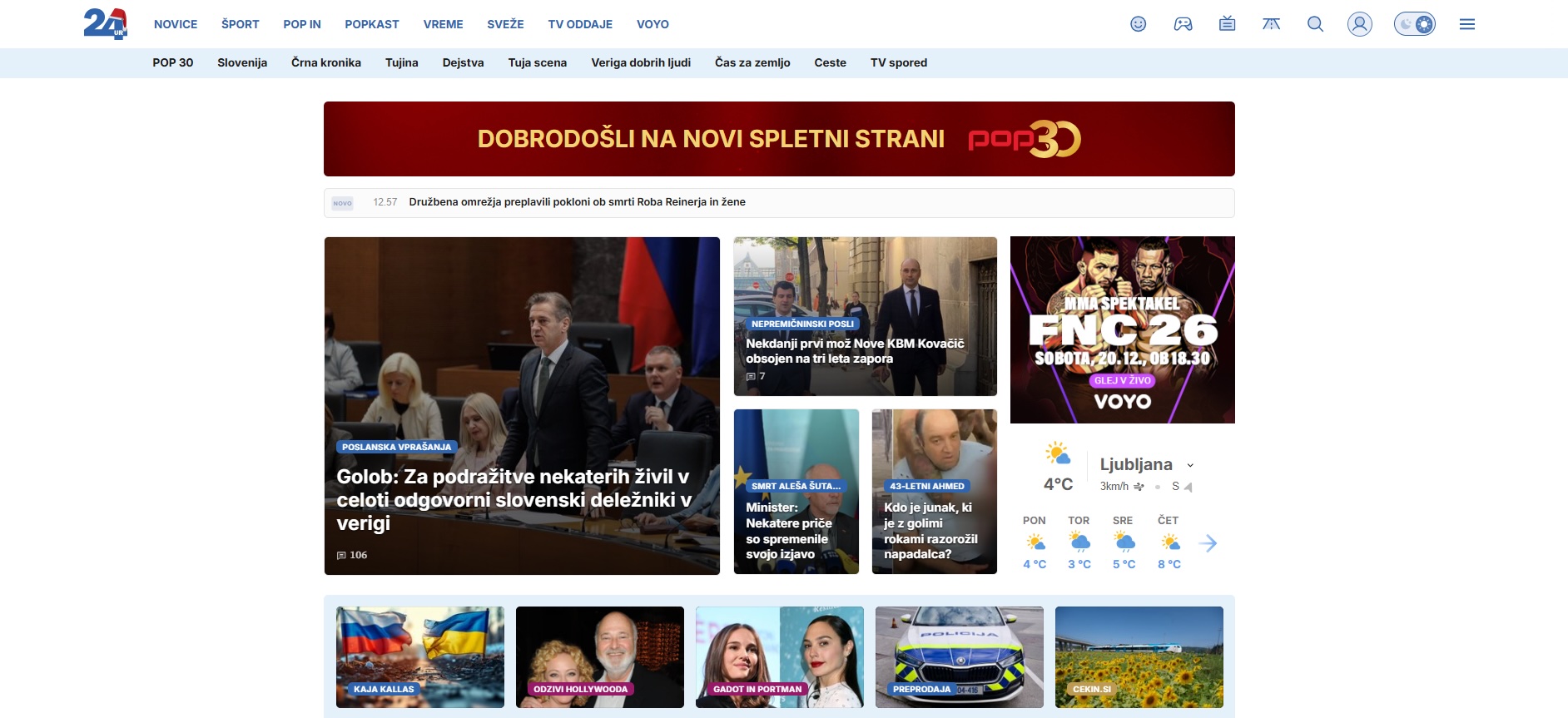The width and height of the screenshot is (1568, 718).
Task: Open the breaking news about Rob Reiner
Action: coord(577,202)
